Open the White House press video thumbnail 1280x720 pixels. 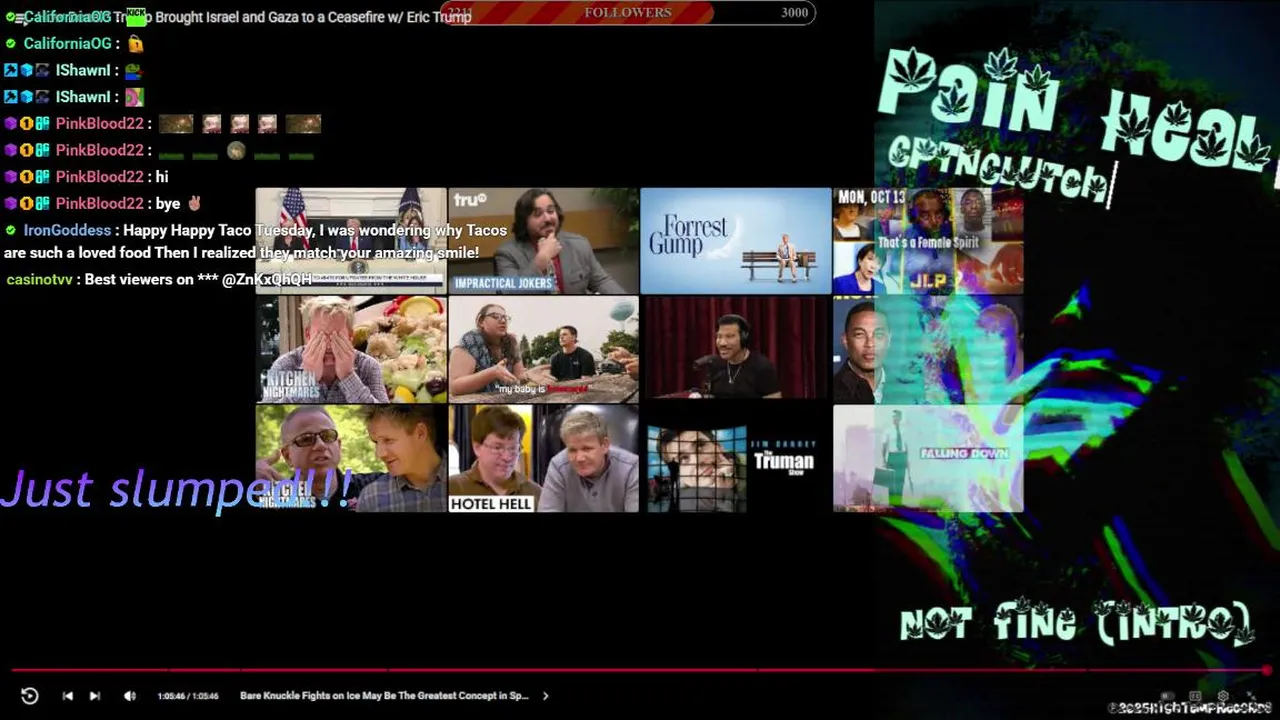[351, 241]
